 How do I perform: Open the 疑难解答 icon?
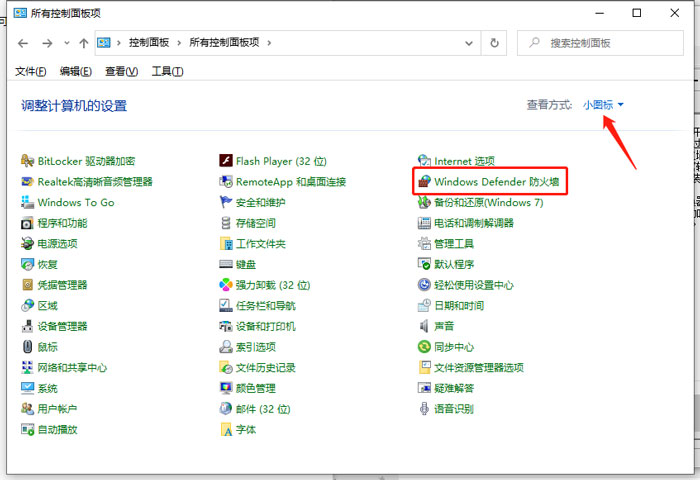(x=424, y=388)
